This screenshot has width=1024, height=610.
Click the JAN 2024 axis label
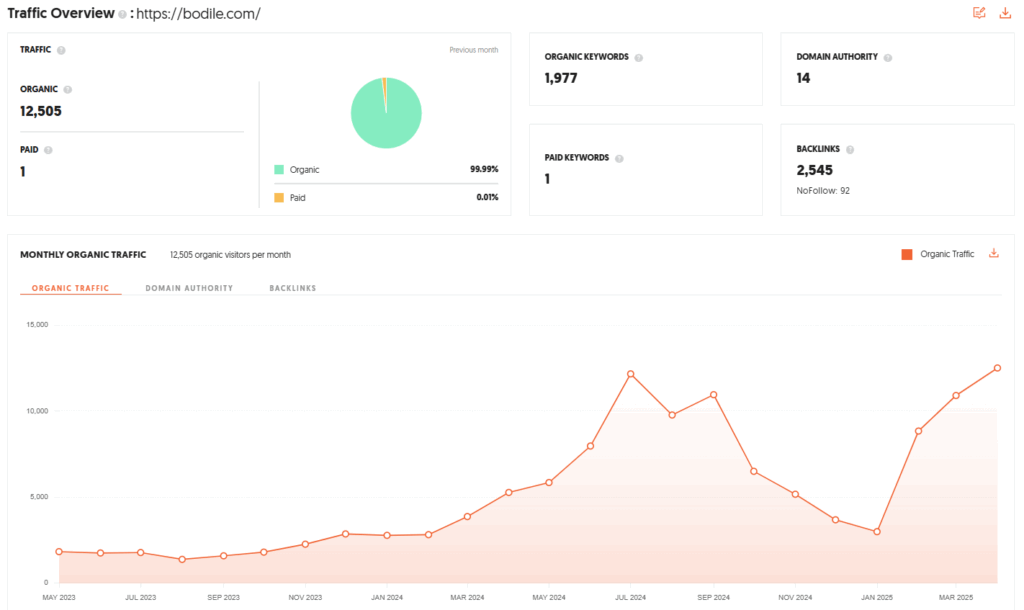point(387,598)
